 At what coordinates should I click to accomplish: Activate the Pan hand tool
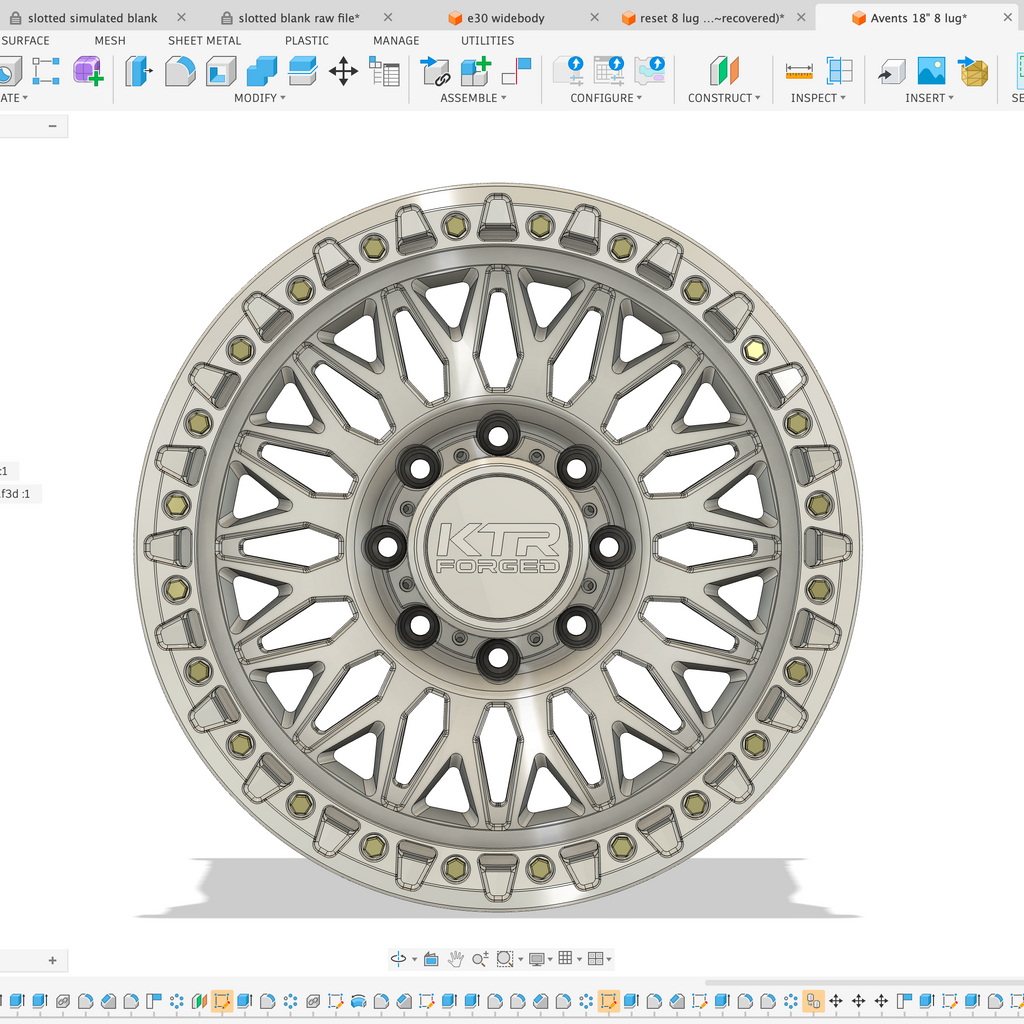(x=456, y=959)
